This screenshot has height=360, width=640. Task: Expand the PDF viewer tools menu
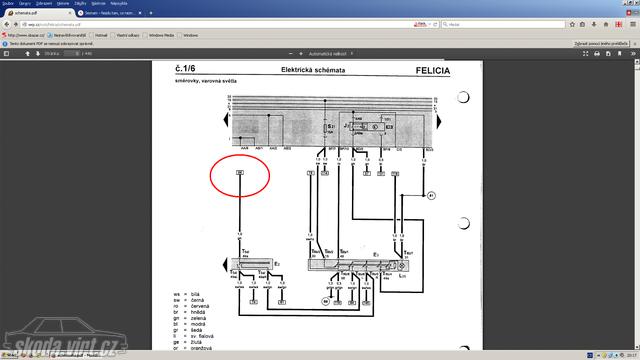coord(633,53)
